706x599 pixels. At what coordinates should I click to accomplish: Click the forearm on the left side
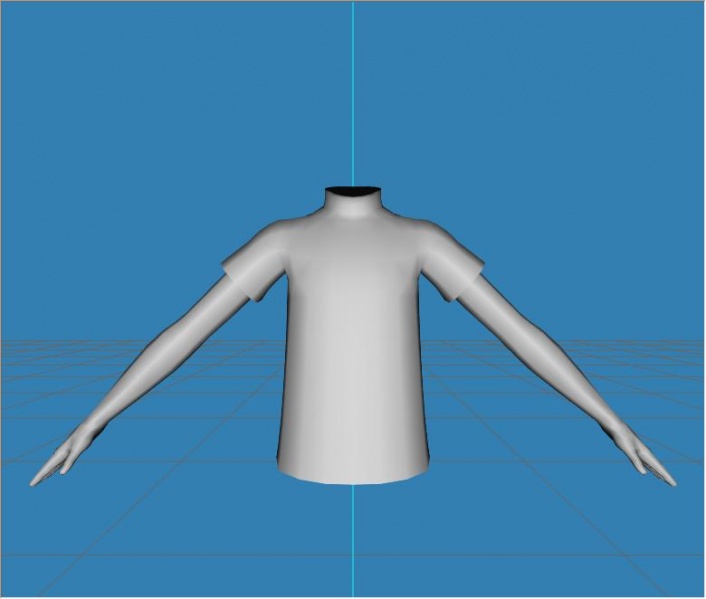130,392
